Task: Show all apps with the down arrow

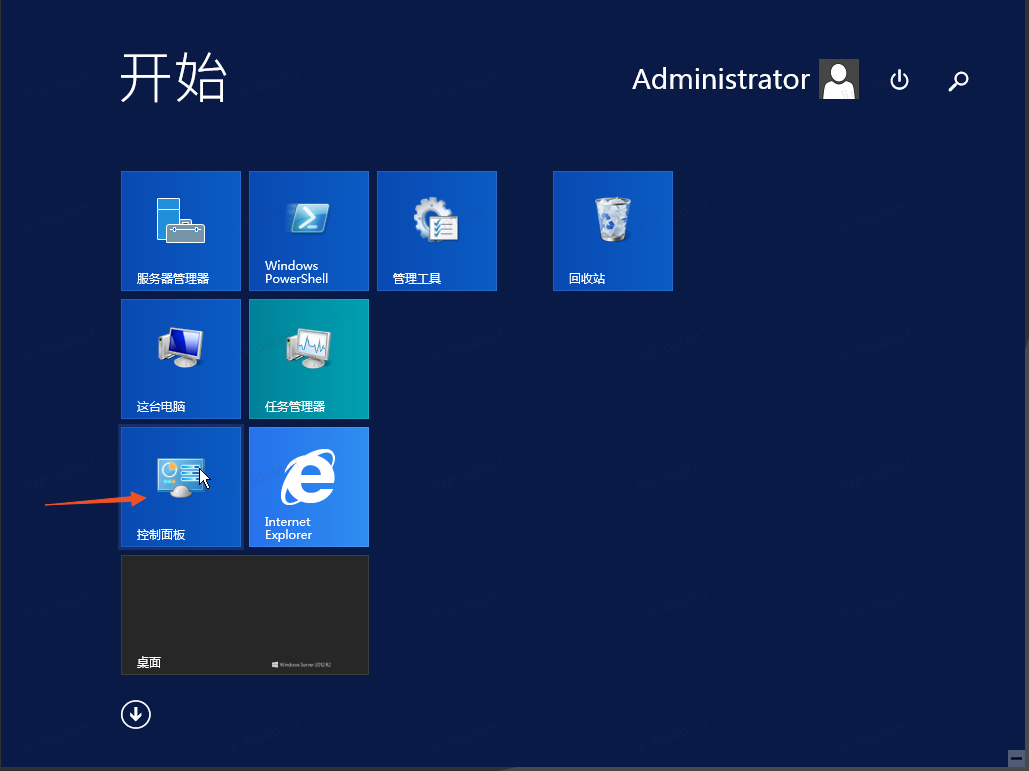Action: click(136, 714)
